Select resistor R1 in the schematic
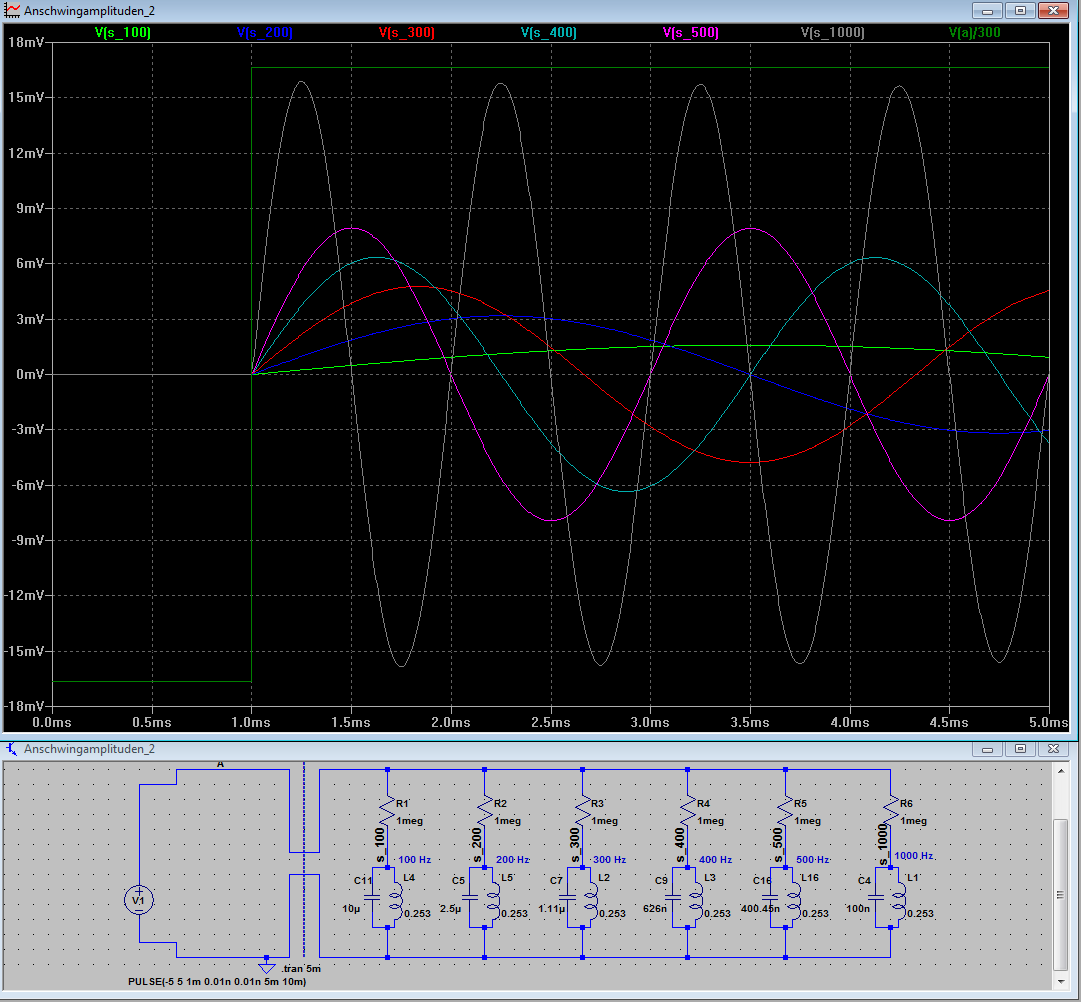Image resolution: width=1081 pixels, height=1002 pixels. click(x=387, y=808)
